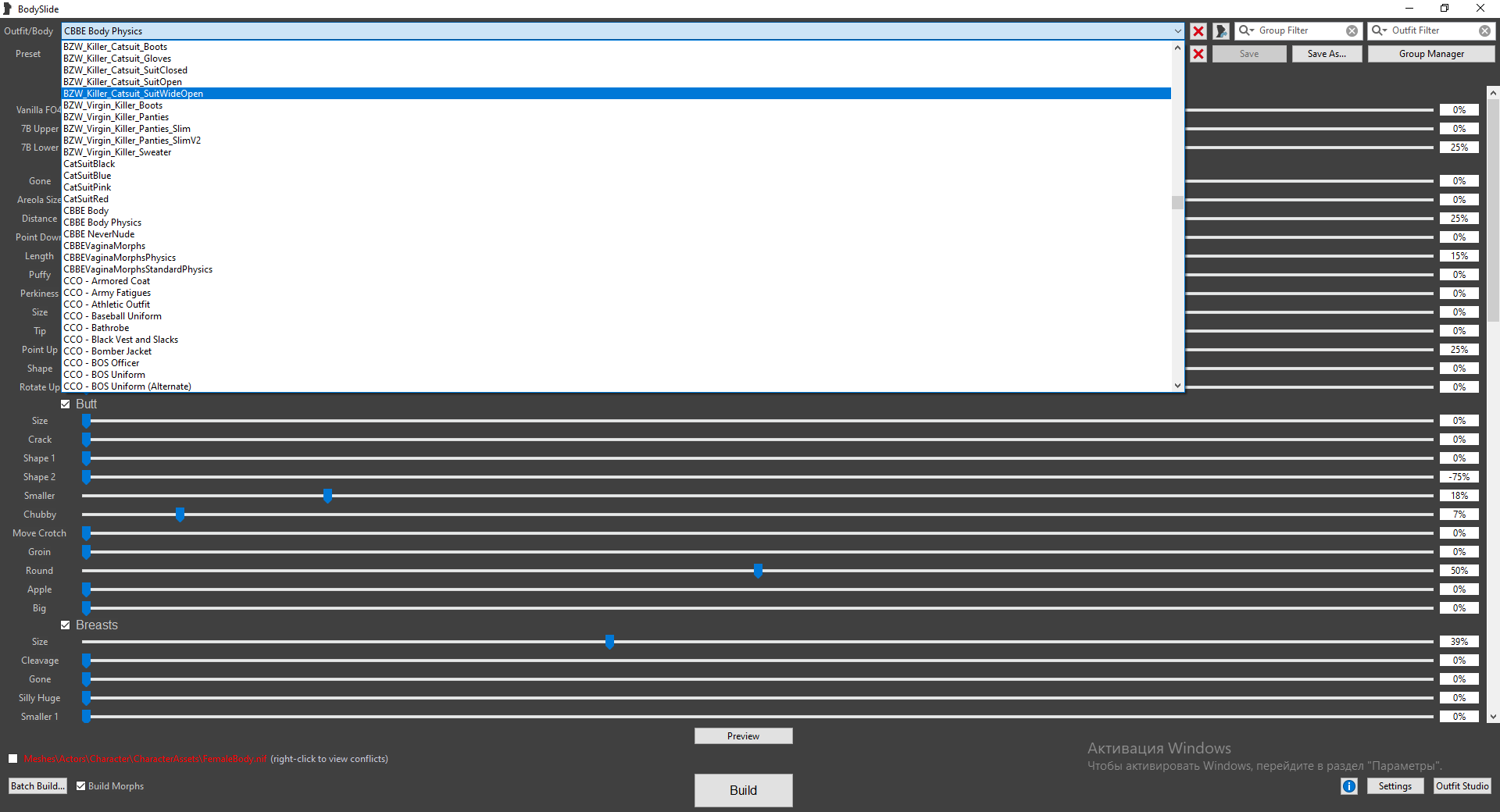Disable the Build Morphs checkbox
Viewport: 1500px width, 812px height.
point(80,786)
